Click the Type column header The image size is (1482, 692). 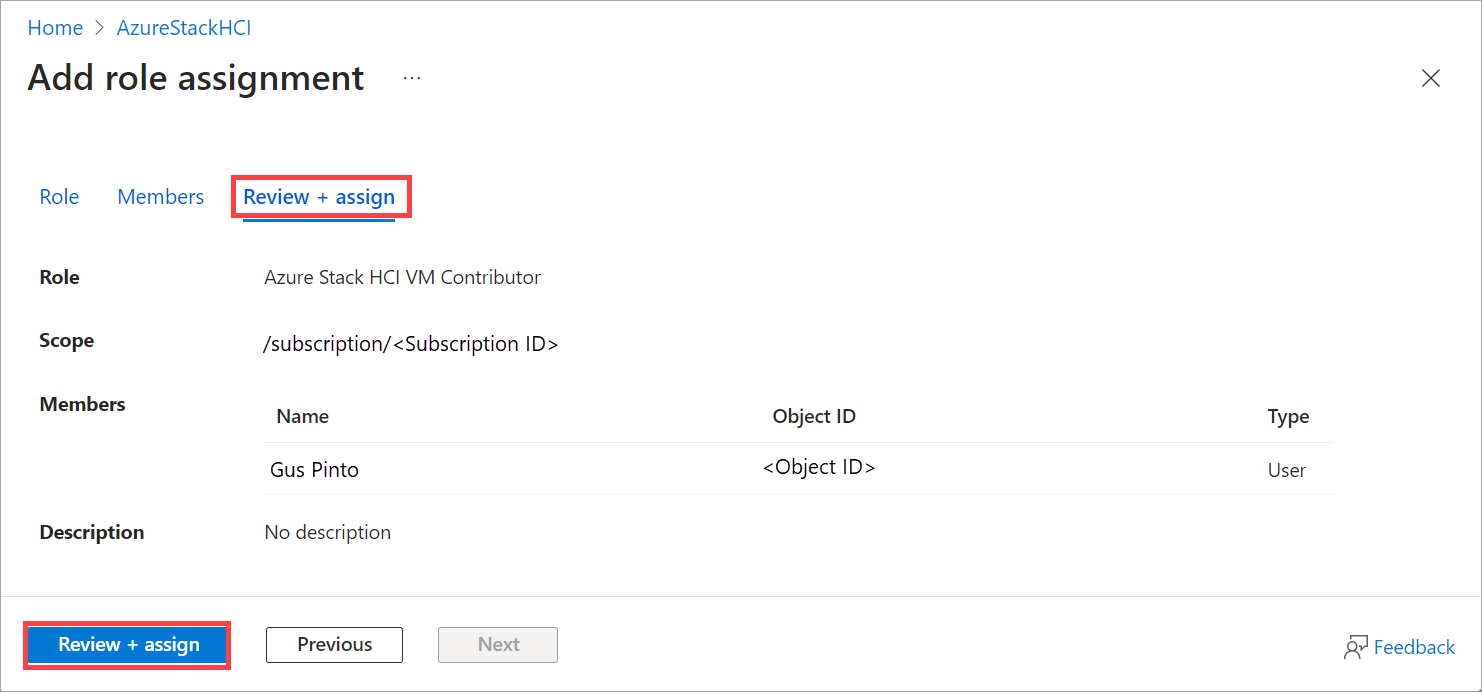(x=1288, y=417)
